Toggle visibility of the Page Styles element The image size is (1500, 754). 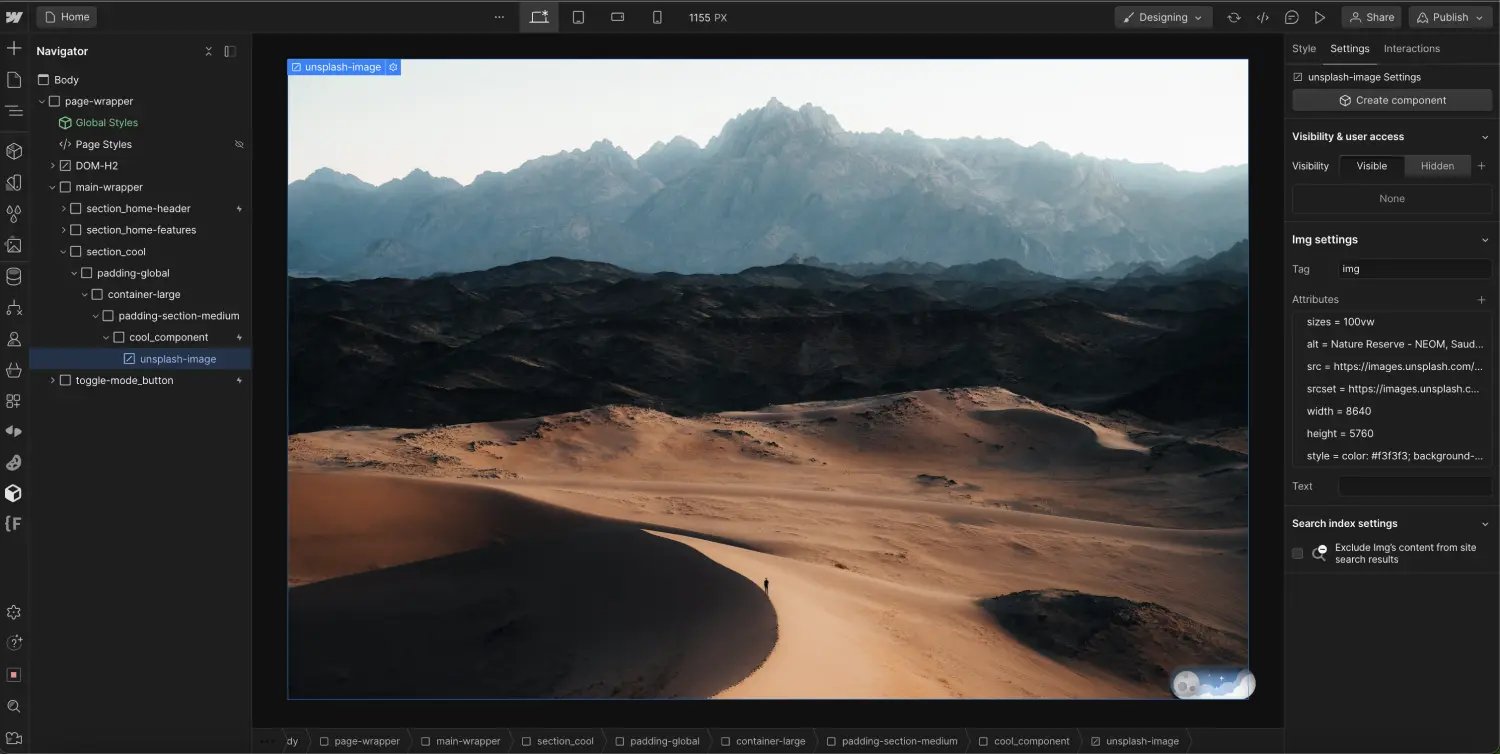tap(239, 144)
